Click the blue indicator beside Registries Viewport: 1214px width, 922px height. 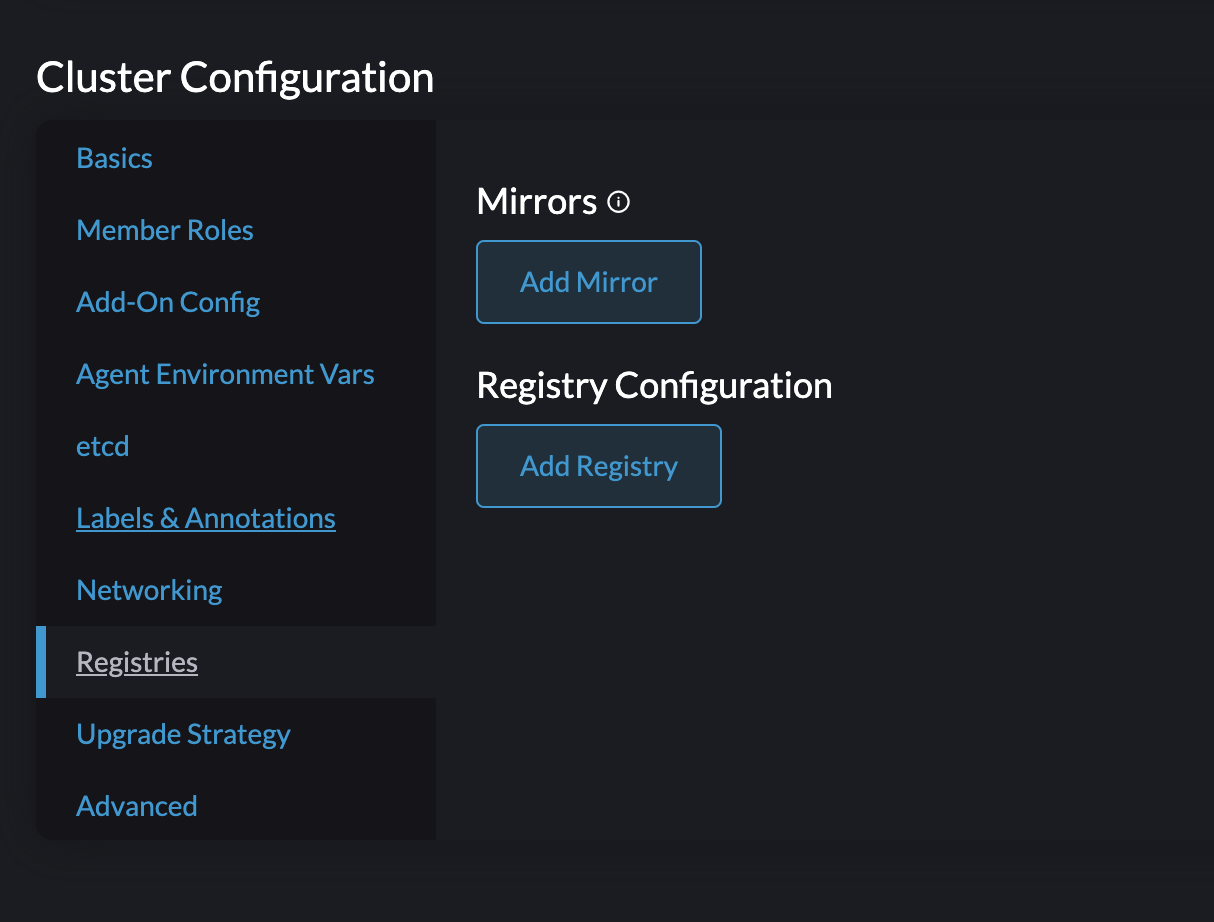click(41, 661)
